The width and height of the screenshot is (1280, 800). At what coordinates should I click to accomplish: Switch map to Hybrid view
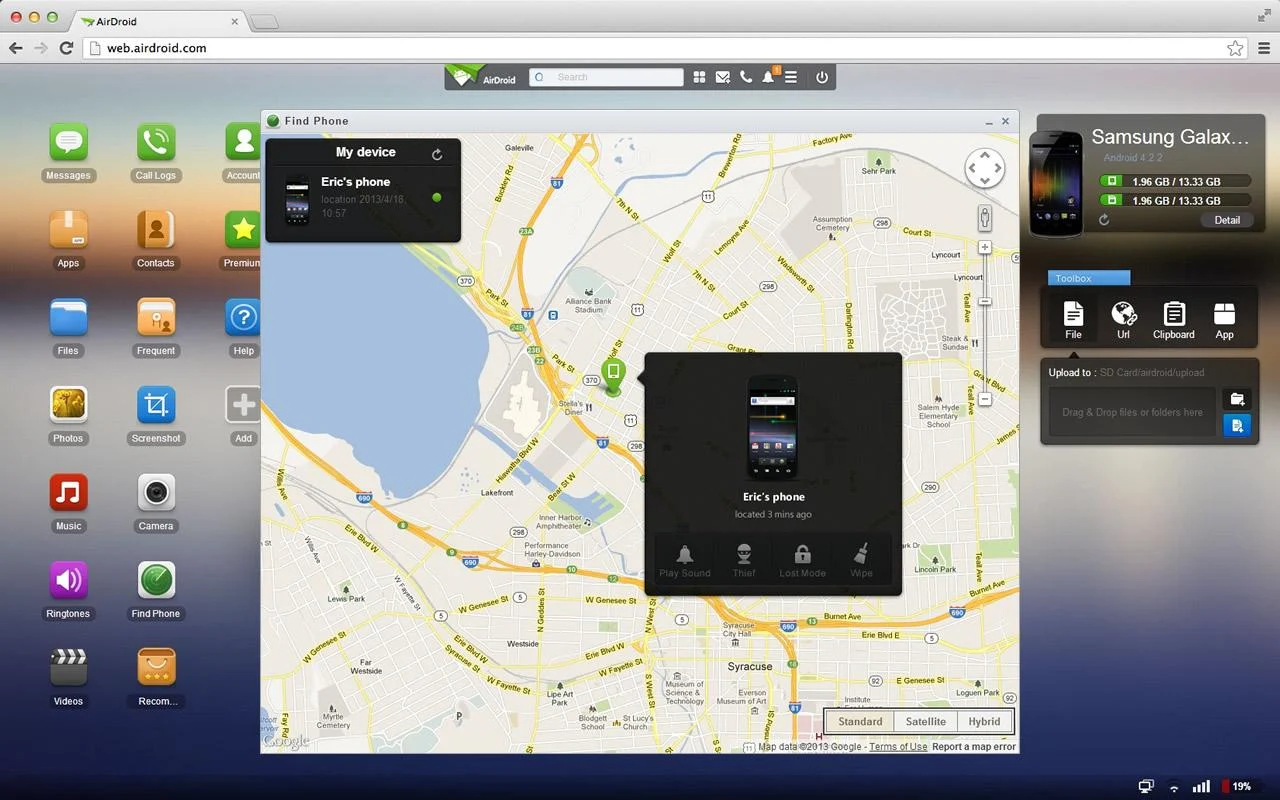(x=984, y=721)
